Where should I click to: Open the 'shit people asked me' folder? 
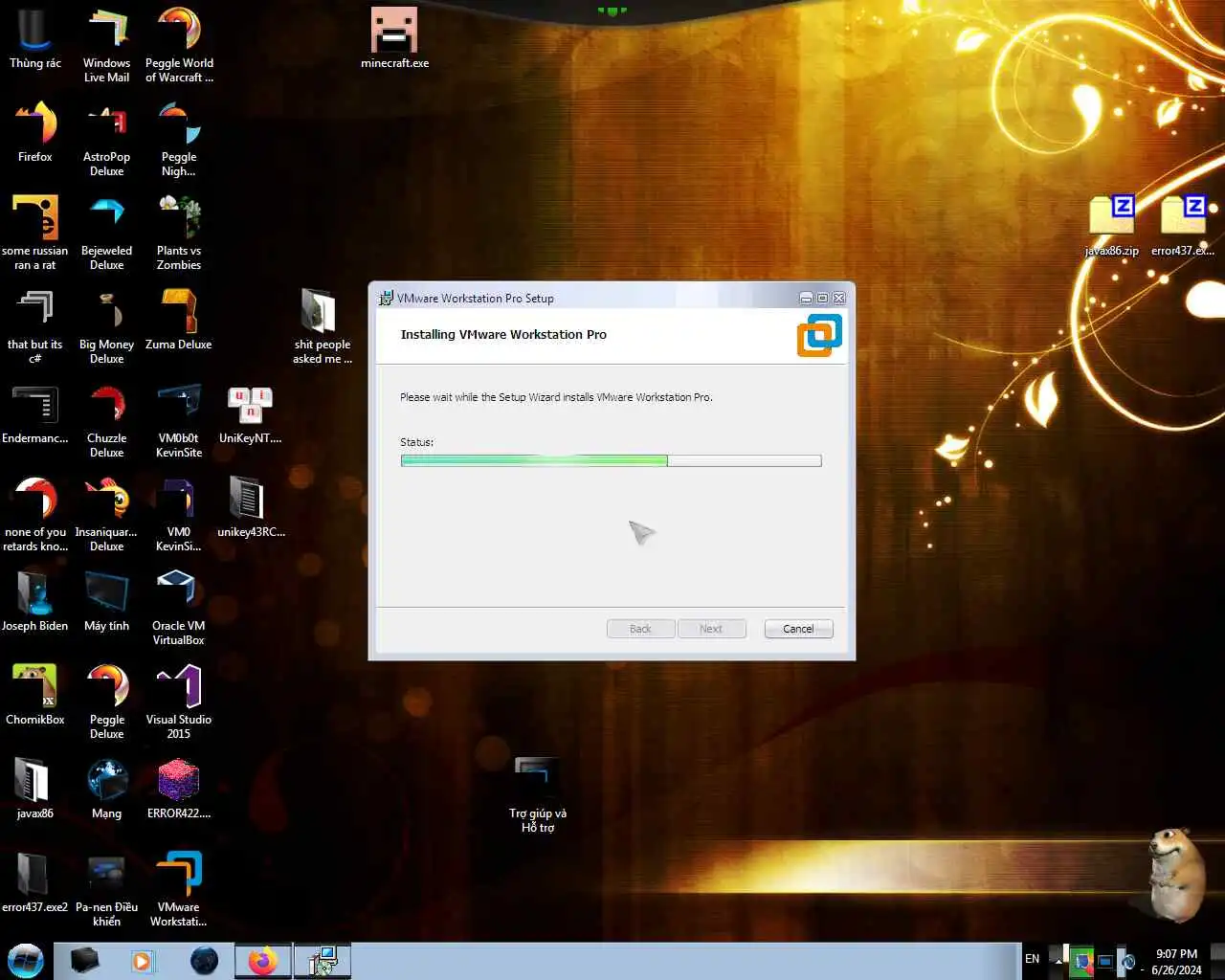(323, 325)
